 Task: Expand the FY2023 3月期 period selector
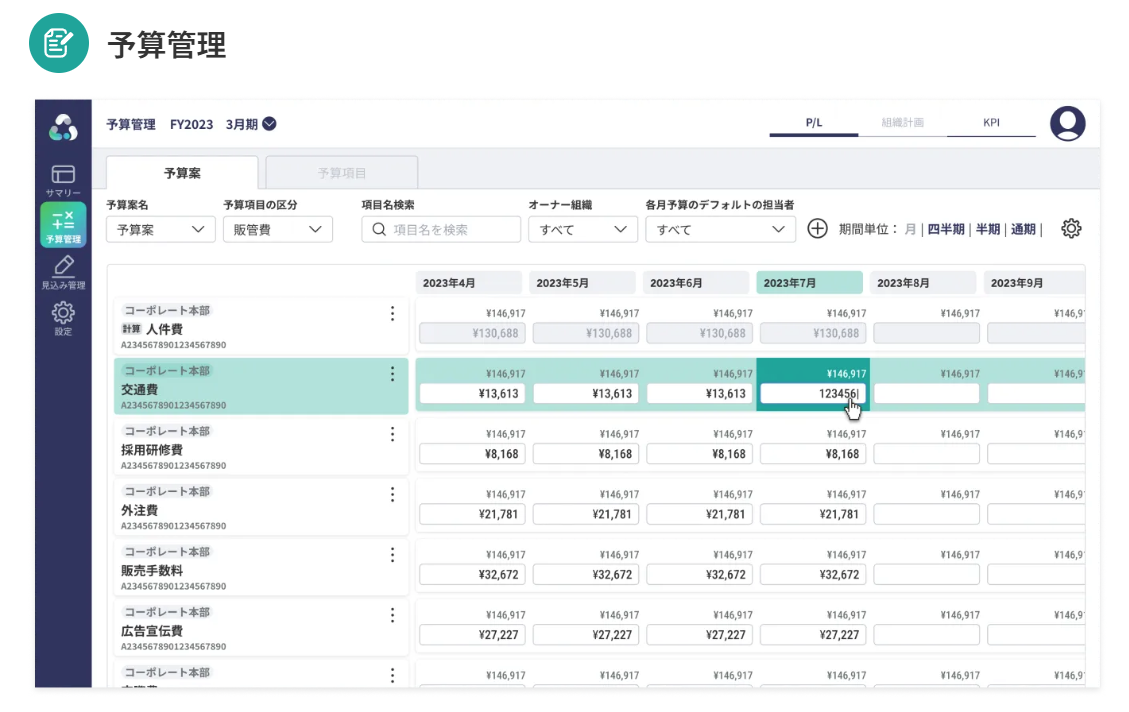[269, 125]
